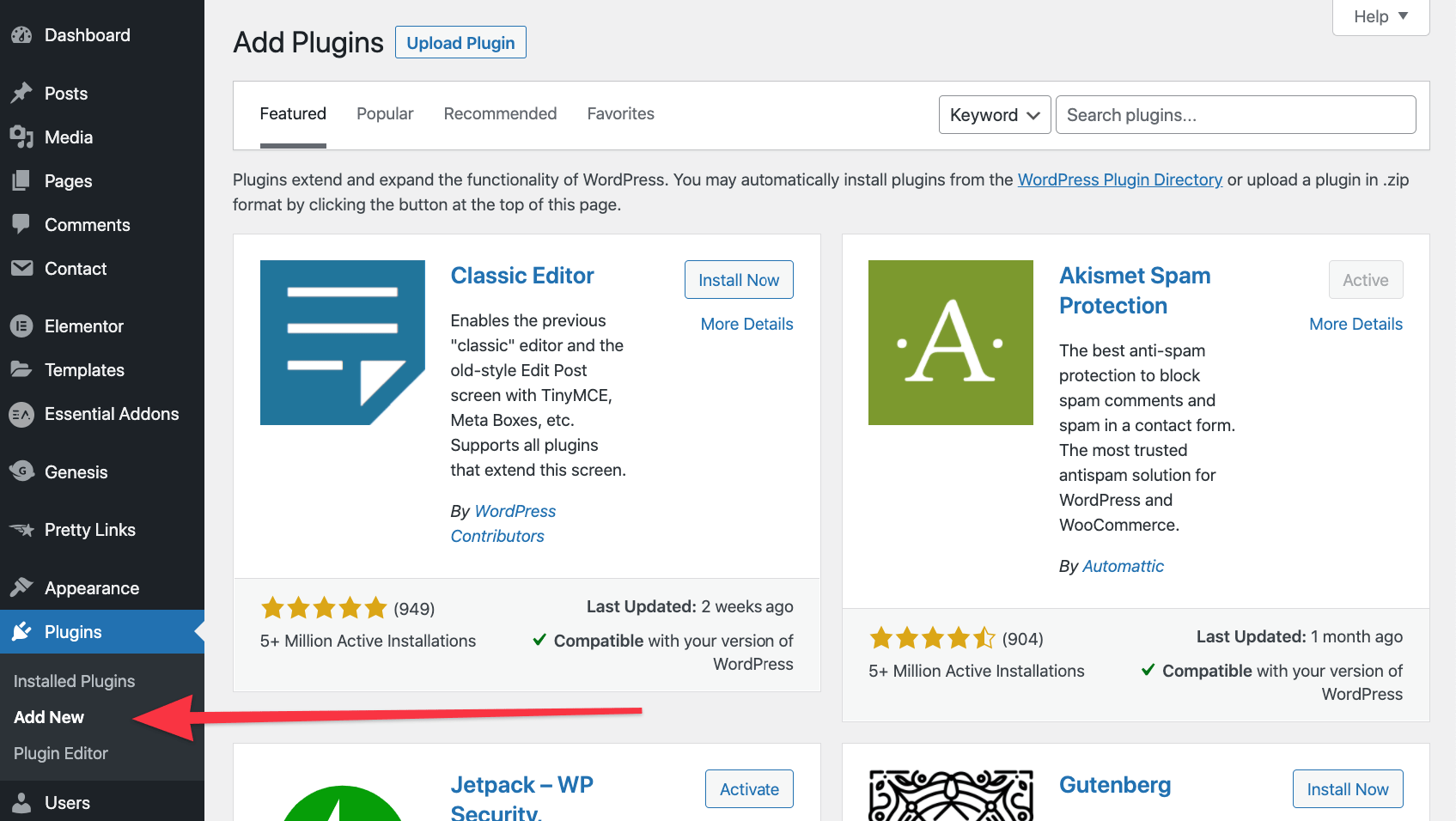This screenshot has height=821, width=1456.
Task: Click the Upload Plugin button
Action: coord(460,43)
